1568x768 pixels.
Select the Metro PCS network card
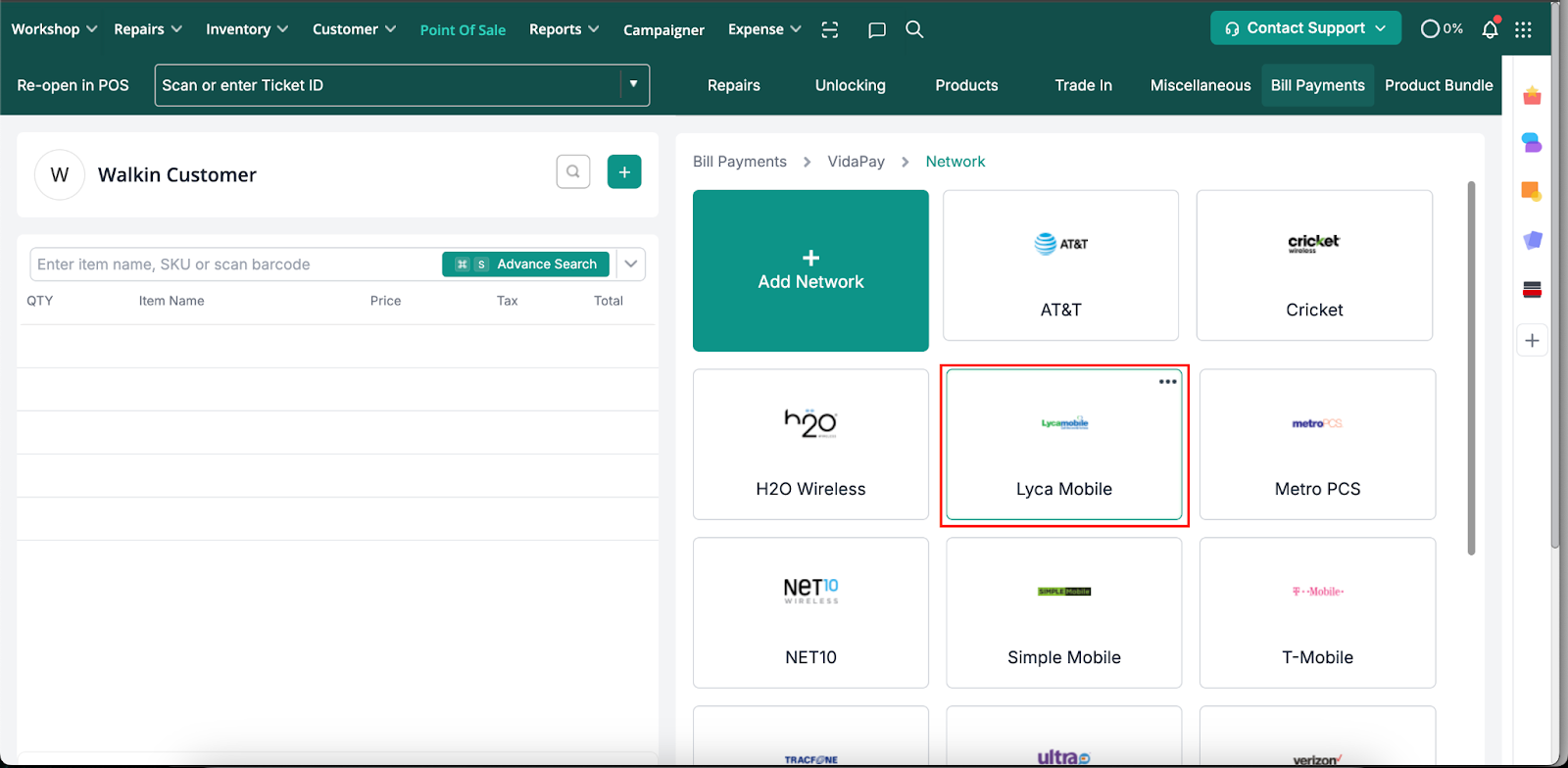point(1318,444)
